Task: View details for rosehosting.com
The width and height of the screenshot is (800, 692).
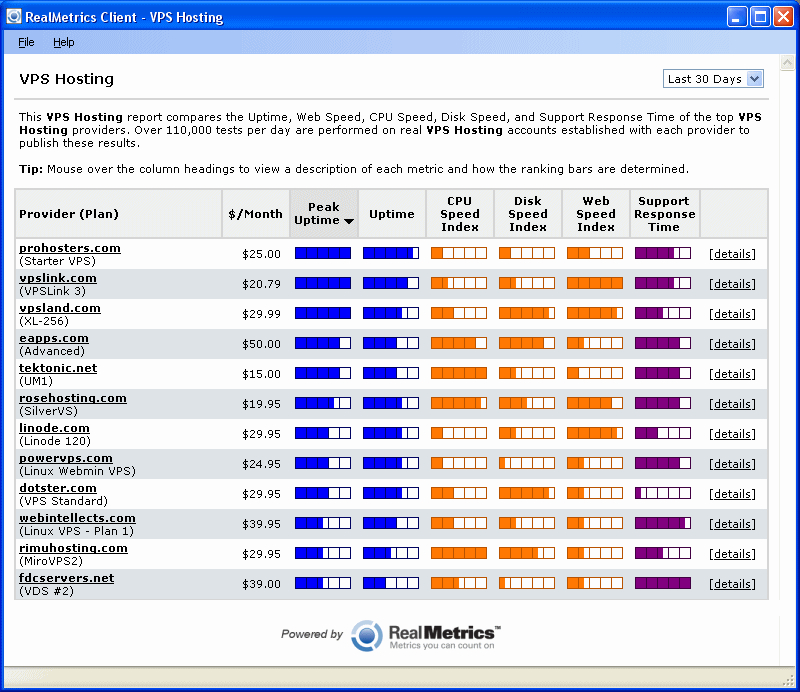Action: point(732,404)
